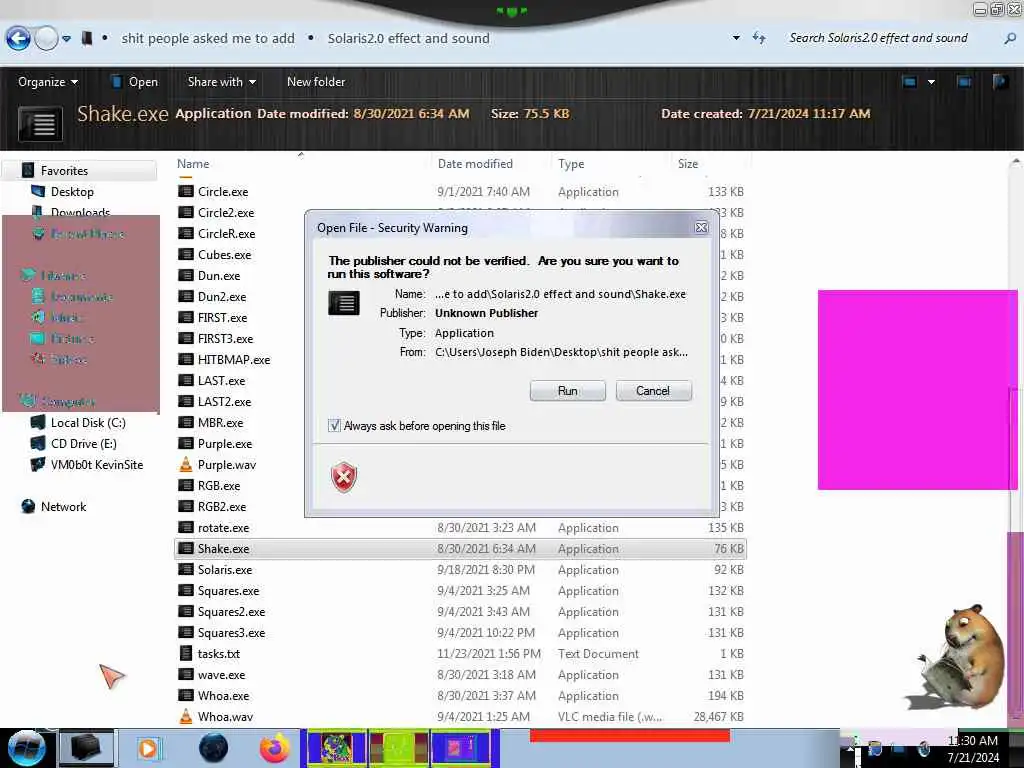Screen dimensions: 1024x768
Task: Click the Dun2.exe file name
Action: click(222, 296)
